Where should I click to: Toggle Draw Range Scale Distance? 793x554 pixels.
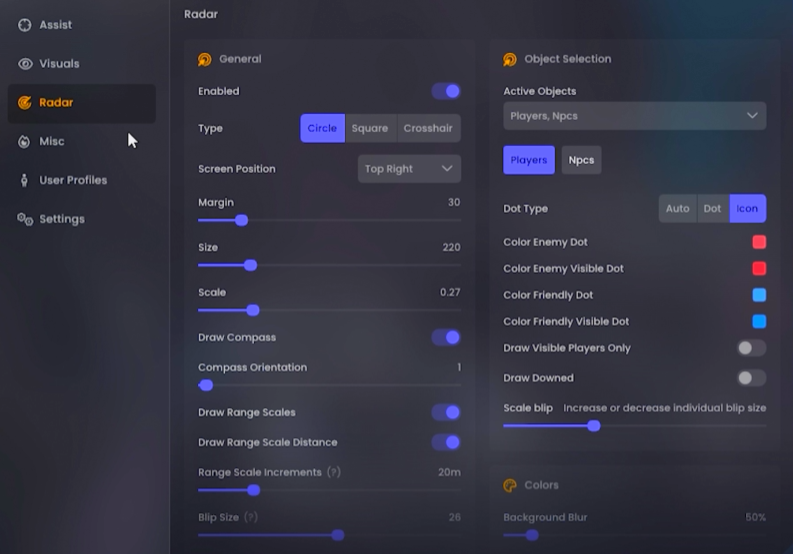pyautogui.click(x=446, y=442)
